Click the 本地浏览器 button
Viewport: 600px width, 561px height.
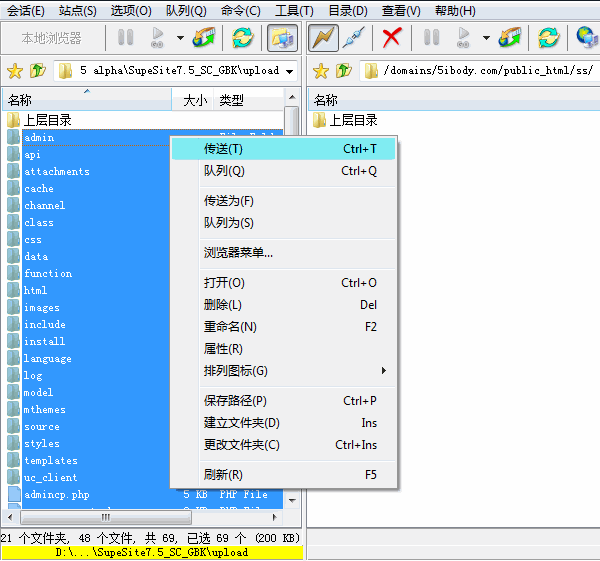[x=52, y=39]
